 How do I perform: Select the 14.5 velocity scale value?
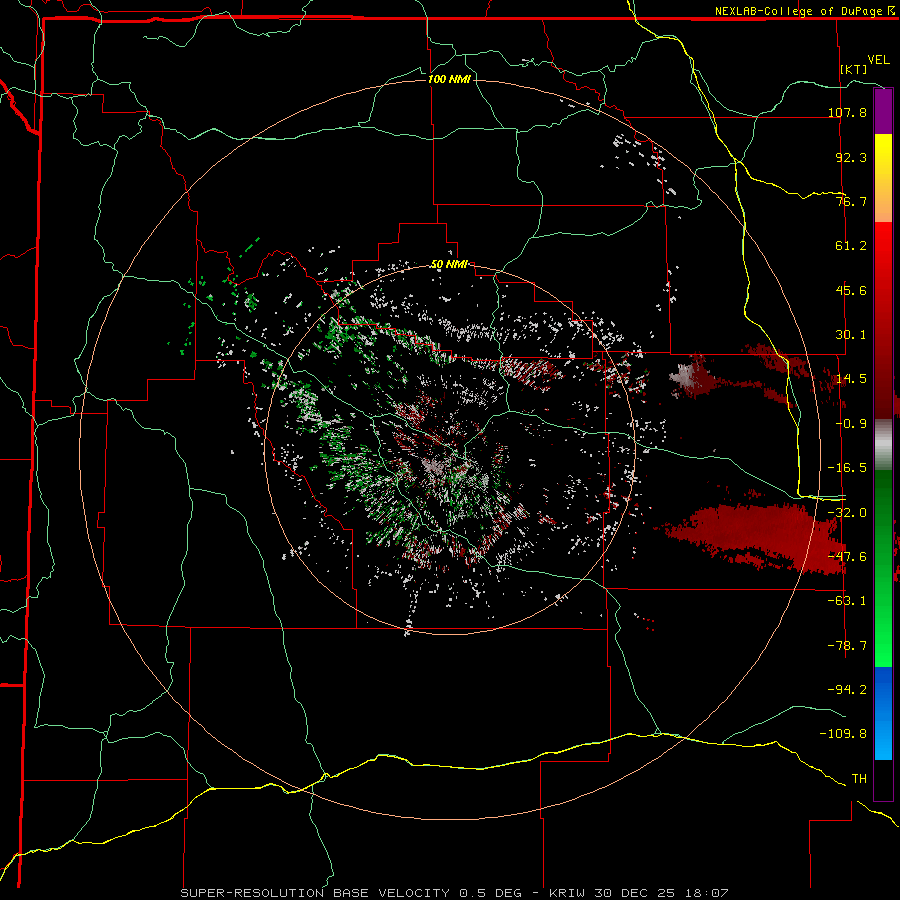pyautogui.click(x=851, y=379)
